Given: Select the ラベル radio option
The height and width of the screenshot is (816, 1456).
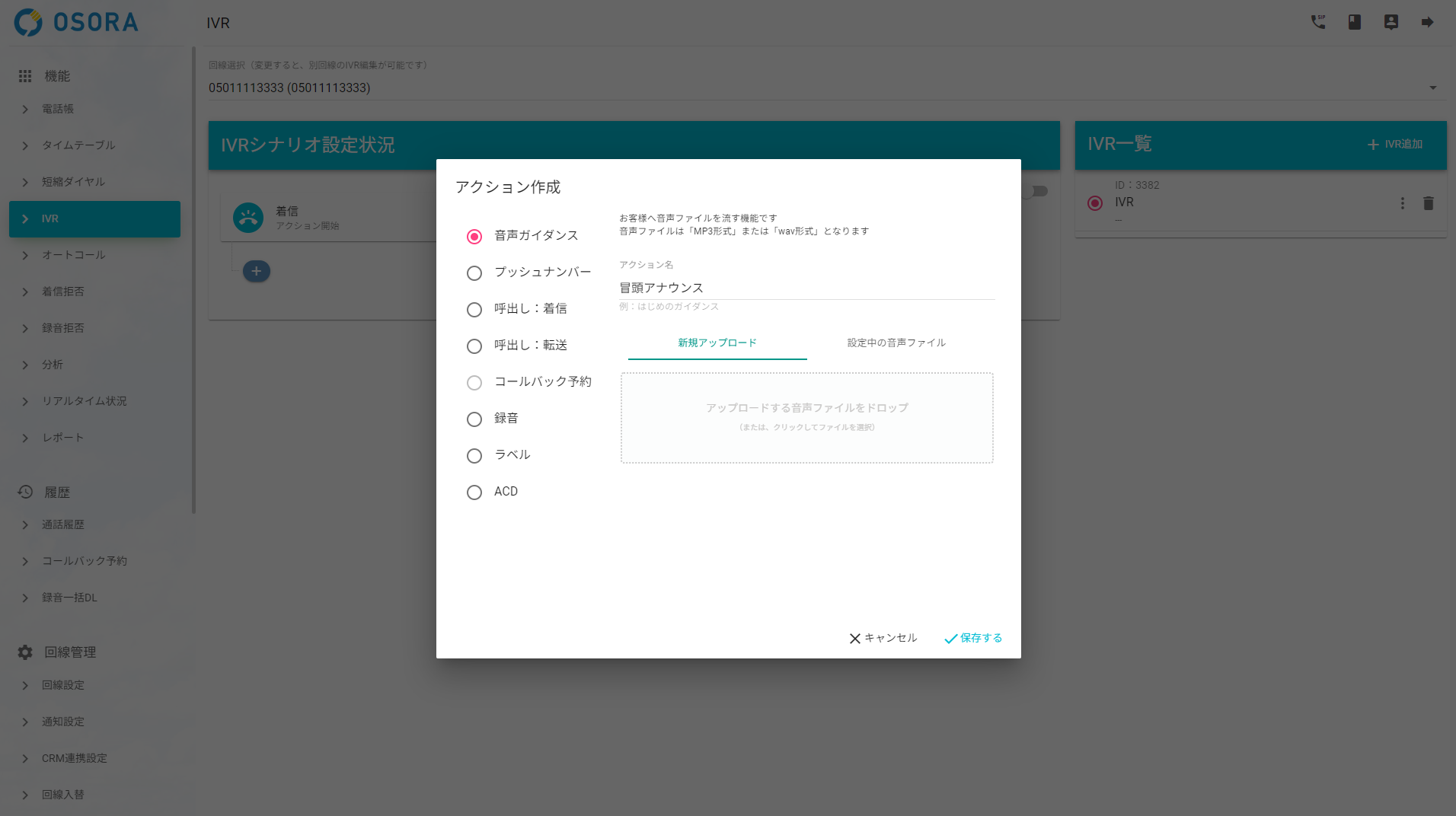Looking at the screenshot, I should coord(474,456).
